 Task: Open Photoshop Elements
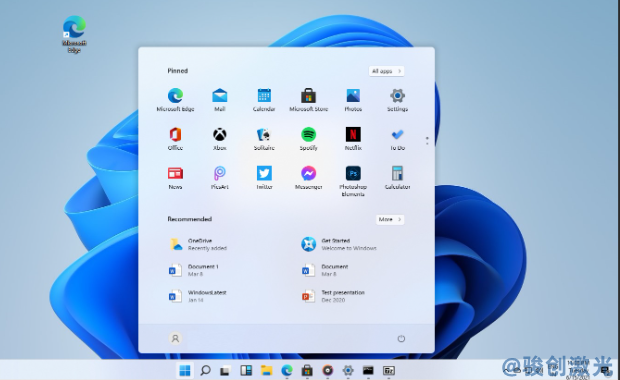point(353,181)
